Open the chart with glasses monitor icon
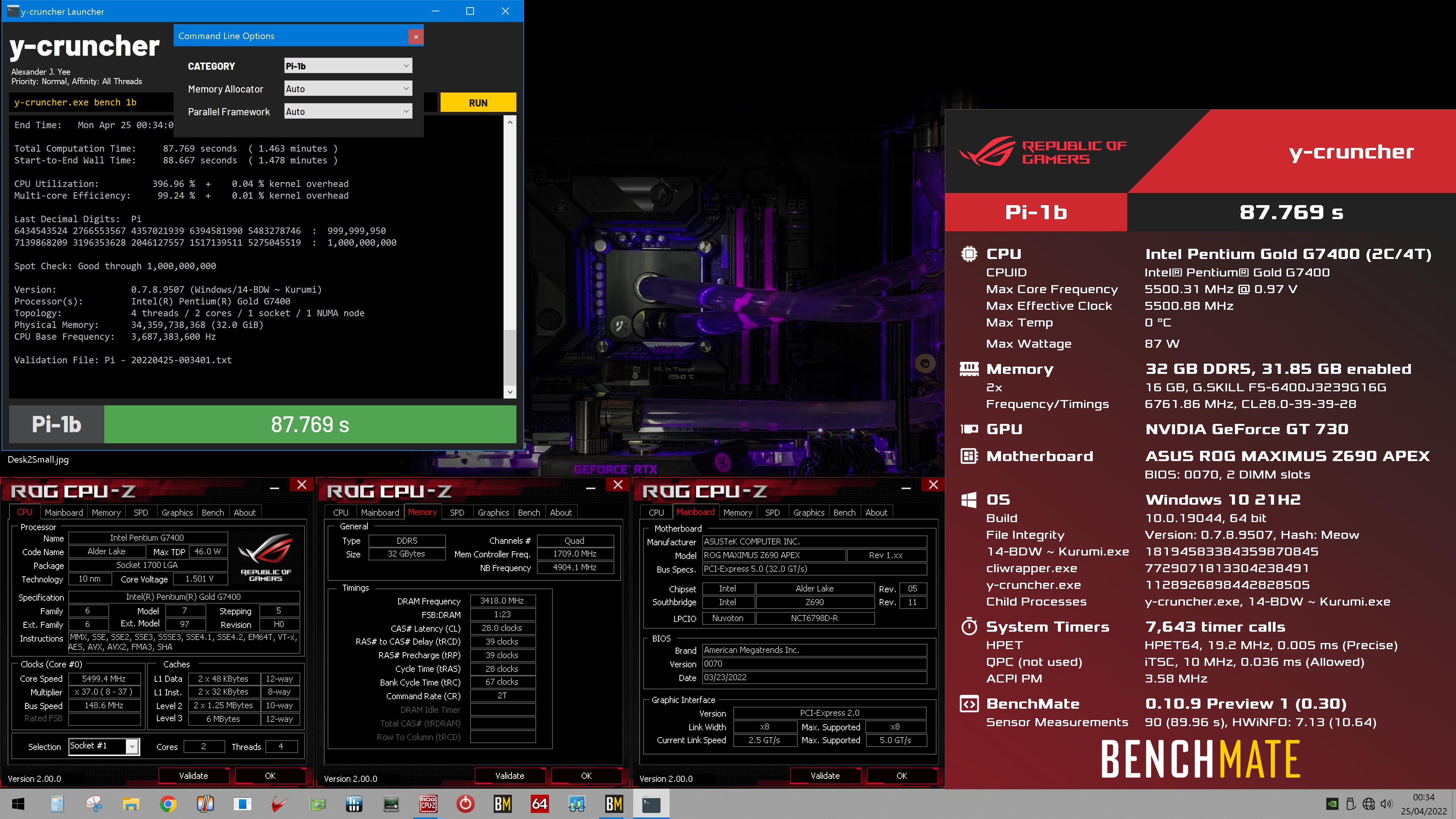This screenshot has width=1456, height=819. [x=576, y=804]
